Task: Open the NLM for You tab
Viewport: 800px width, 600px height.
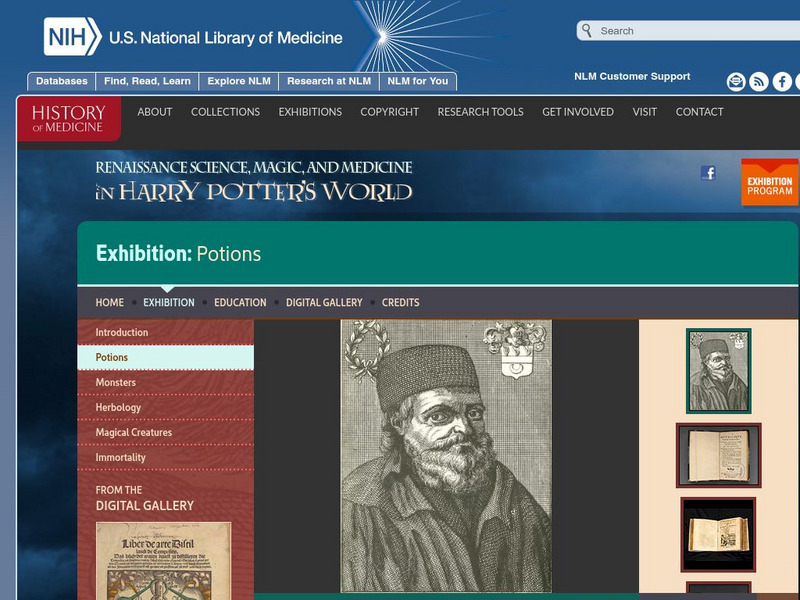Action: (x=417, y=81)
